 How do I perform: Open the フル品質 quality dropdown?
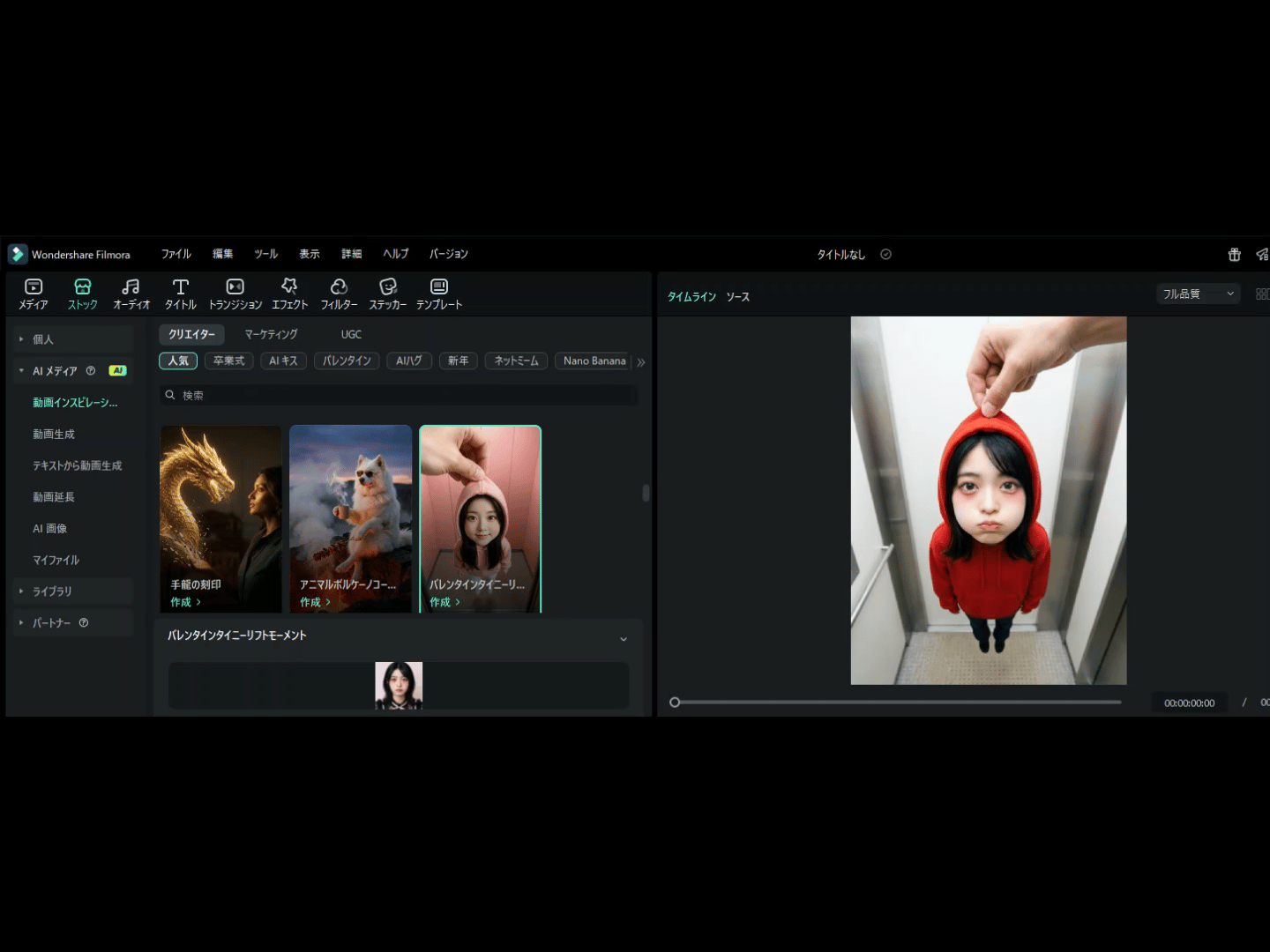pyautogui.click(x=1197, y=294)
